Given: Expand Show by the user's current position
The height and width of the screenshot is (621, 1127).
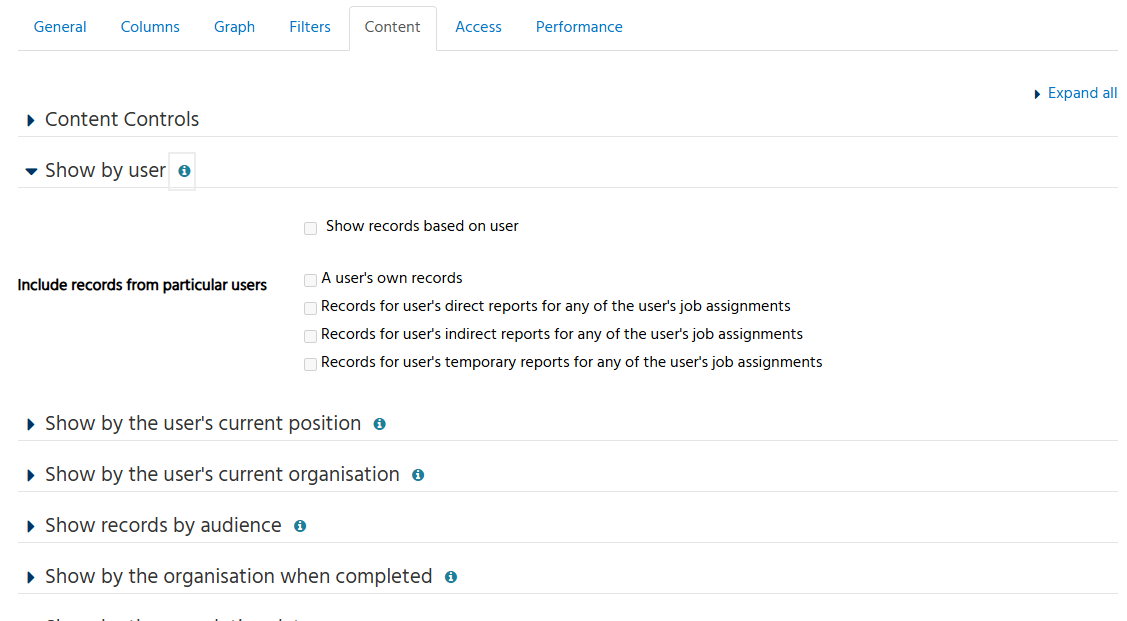Looking at the screenshot, I should coord(203,424).
